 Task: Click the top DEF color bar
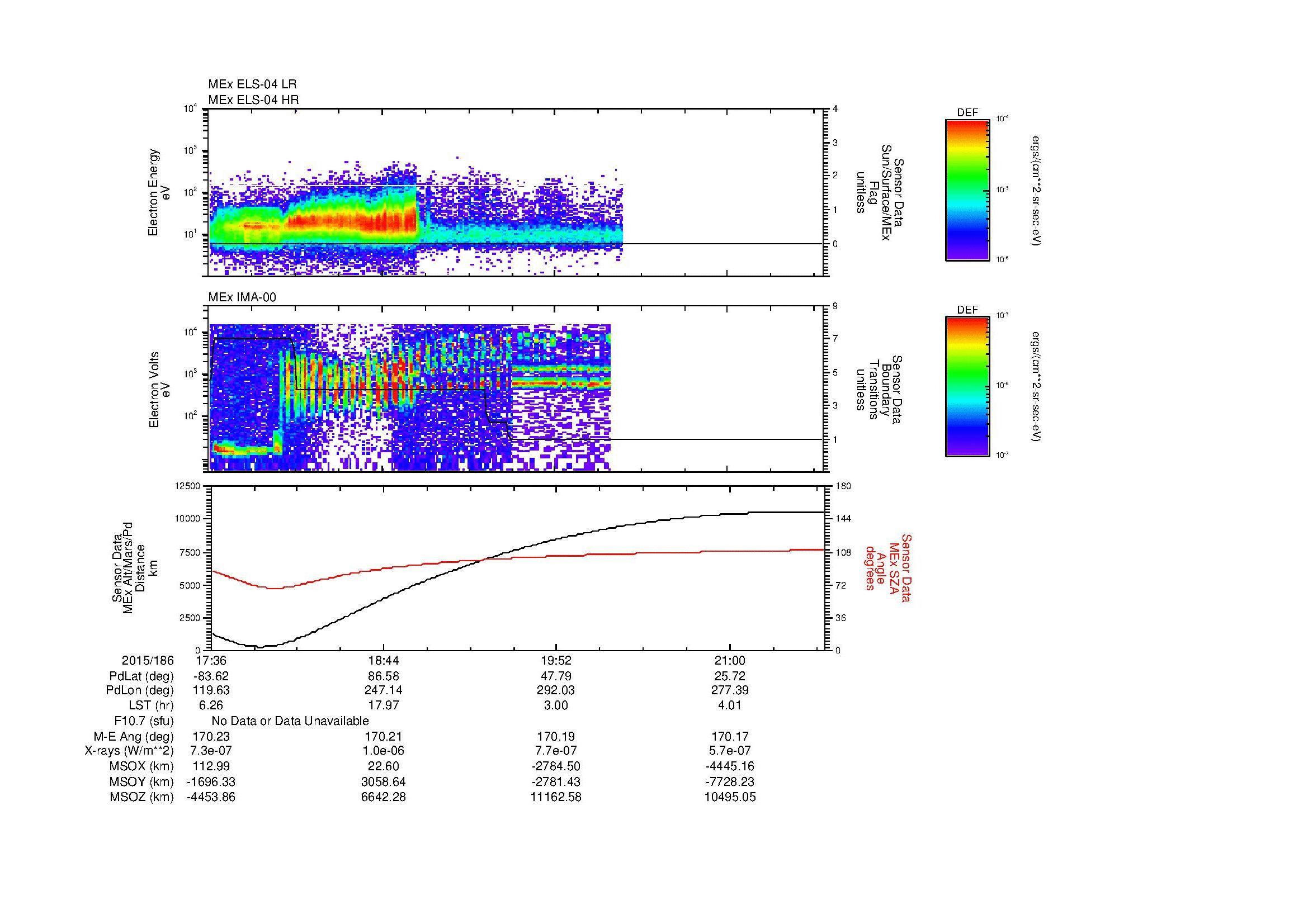(x=967, y=189)
